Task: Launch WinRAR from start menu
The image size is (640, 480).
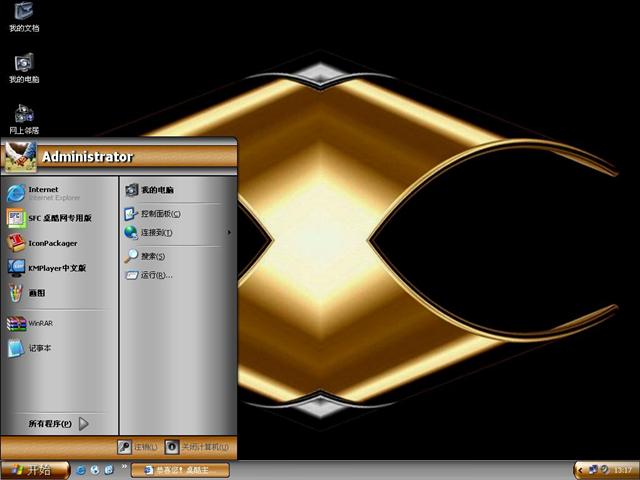Action: [x=59, y=323]
